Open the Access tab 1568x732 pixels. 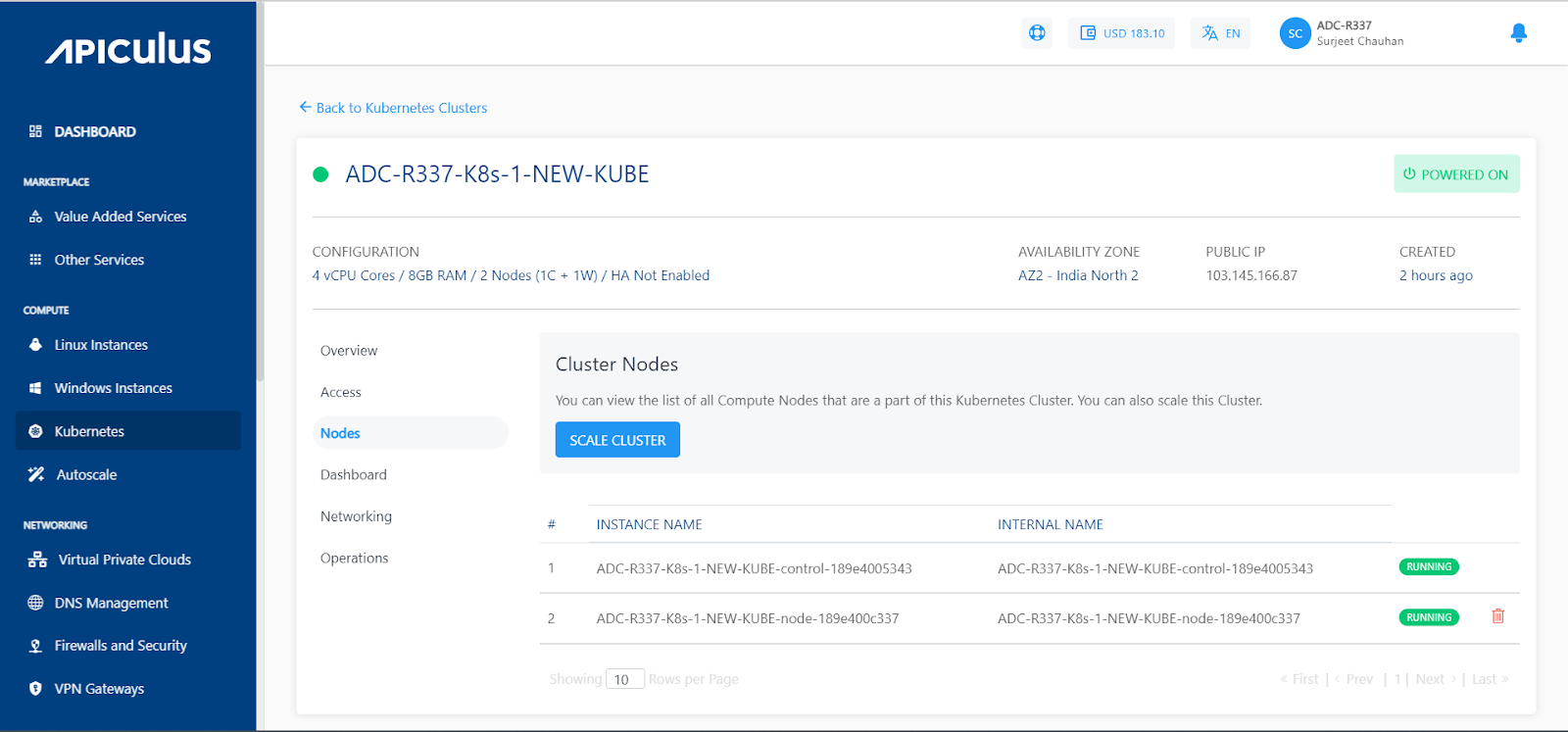(341, 392)
